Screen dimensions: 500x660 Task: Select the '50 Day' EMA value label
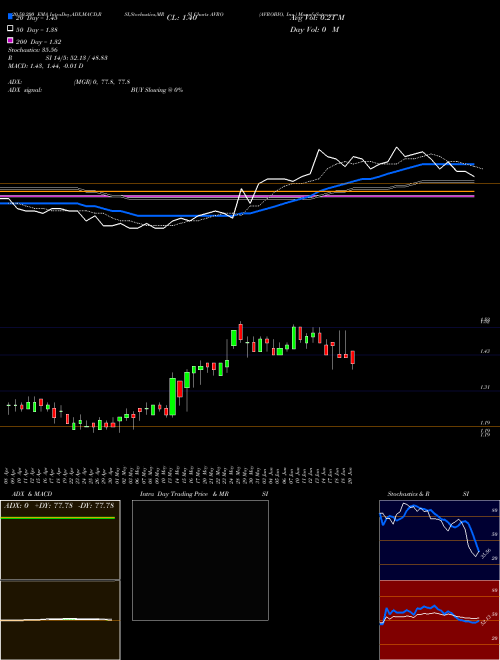[37, 30]
